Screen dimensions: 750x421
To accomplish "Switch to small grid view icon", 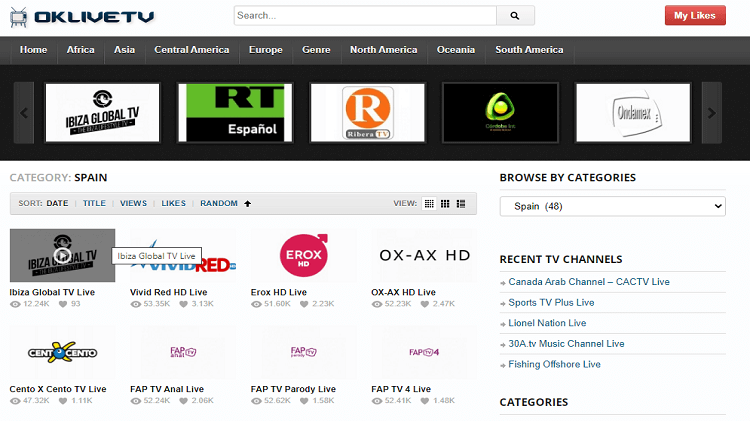I will point(429,203).
